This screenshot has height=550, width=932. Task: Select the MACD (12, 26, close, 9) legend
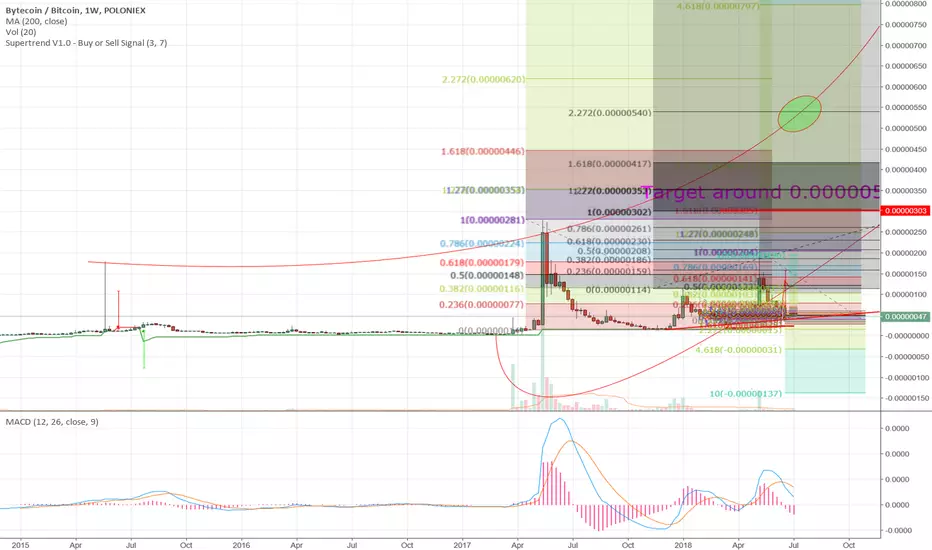tap(52, 422)
